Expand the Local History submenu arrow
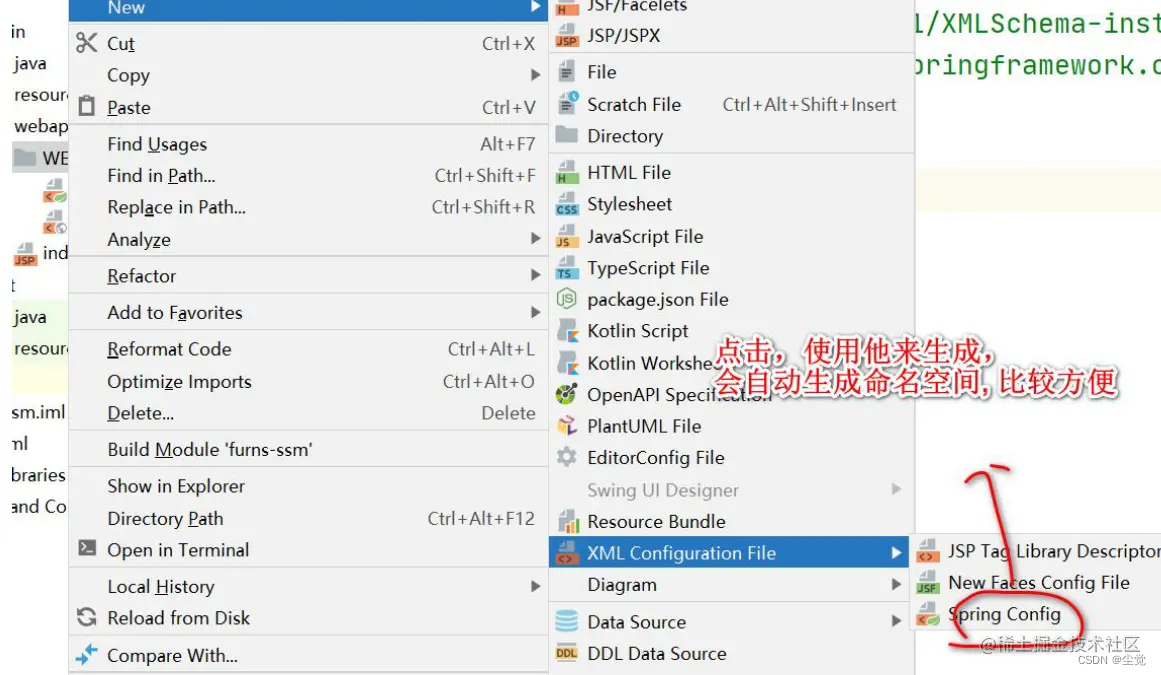Screen dimensions: 1161x675 pyautogui.click(x=535, y=586)
